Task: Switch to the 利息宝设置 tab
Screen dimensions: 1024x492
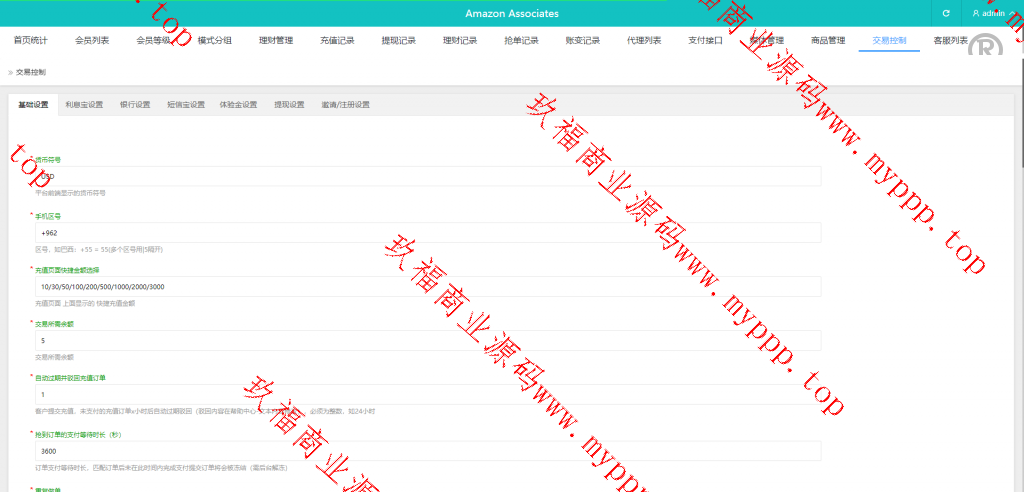Action: pos(84,104)
